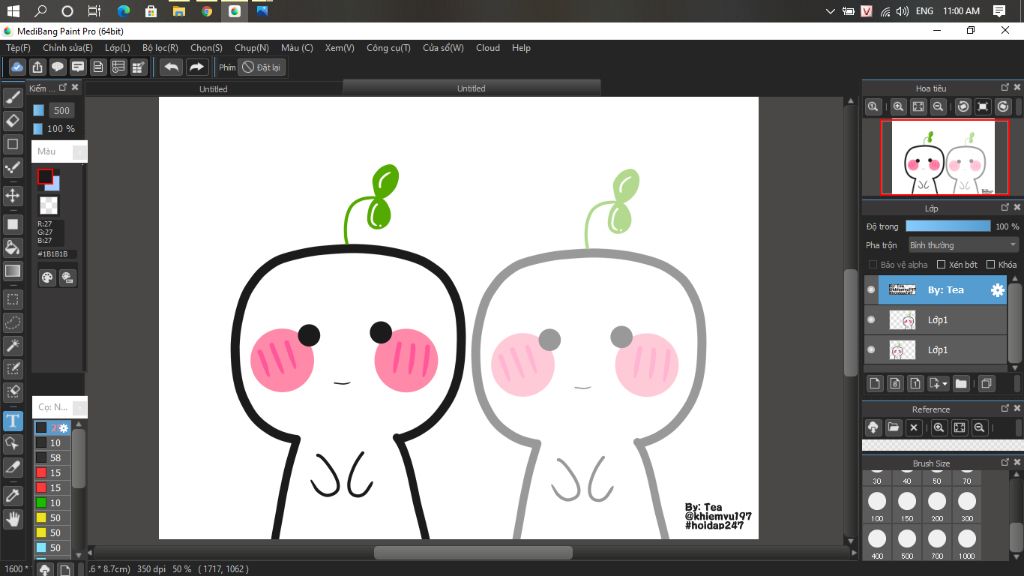Open the add special layer dropdown

point(938,384)
